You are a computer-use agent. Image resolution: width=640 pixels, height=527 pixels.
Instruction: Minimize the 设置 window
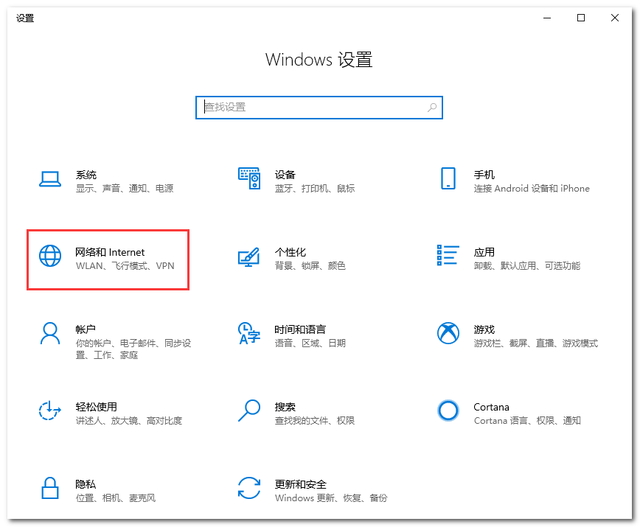click(547, 18)
